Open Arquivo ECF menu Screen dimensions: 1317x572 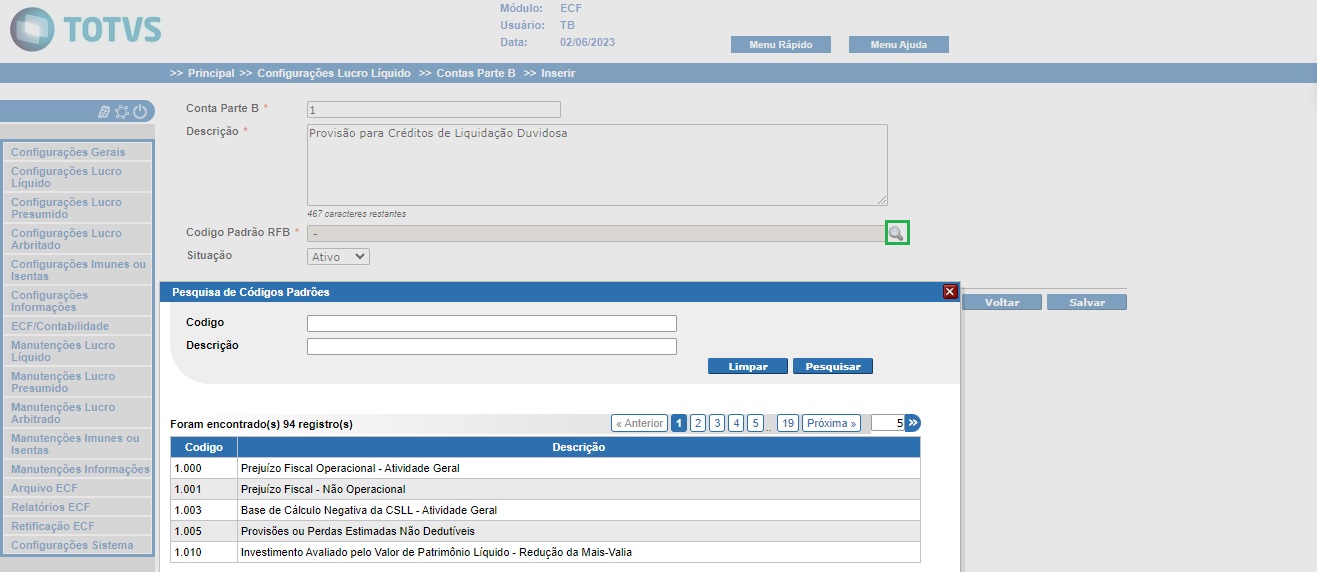pyautogui.click(x=78, y=488)
